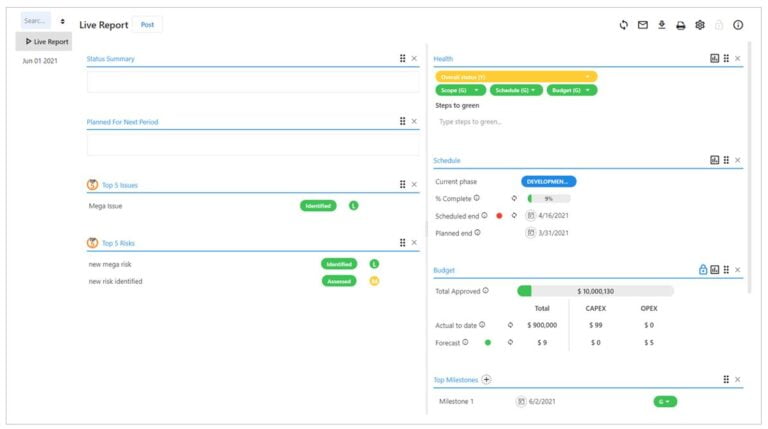Open the Mega Issue entry
This screenshot has width=768, height=429.
pos(105,206)
